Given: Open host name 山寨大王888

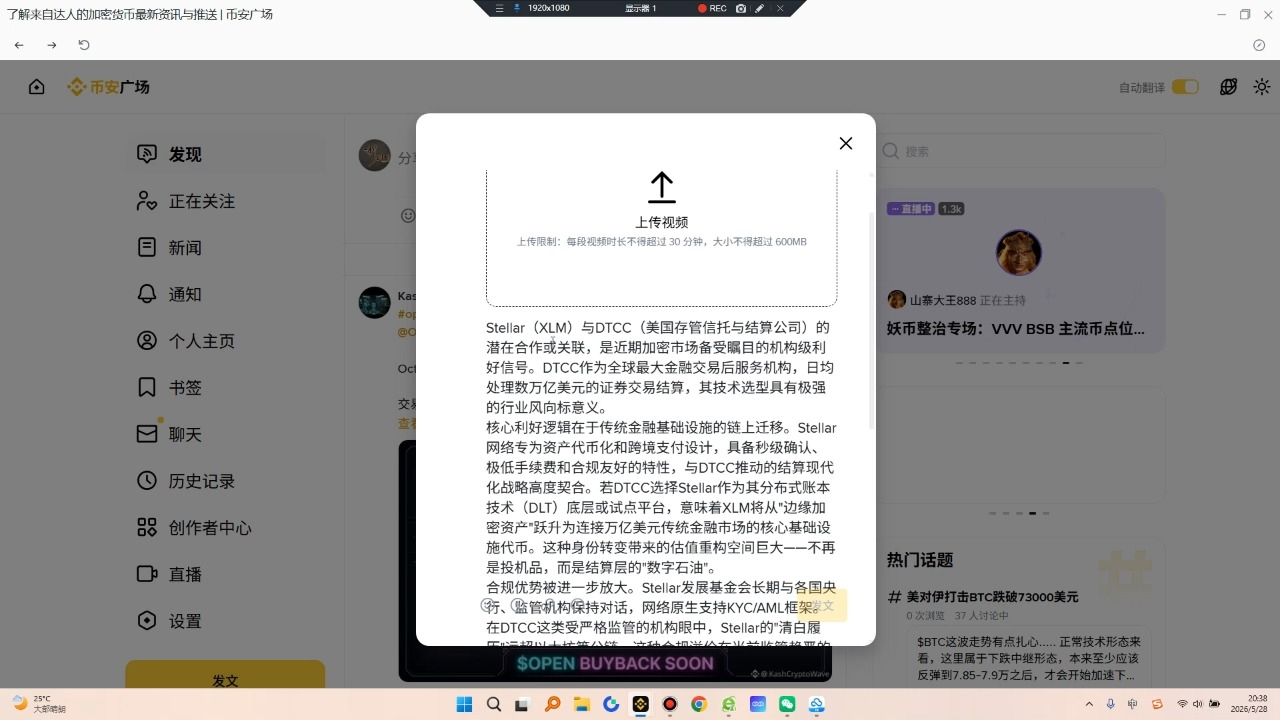Looking at the screenshot, I should [942, 300].
